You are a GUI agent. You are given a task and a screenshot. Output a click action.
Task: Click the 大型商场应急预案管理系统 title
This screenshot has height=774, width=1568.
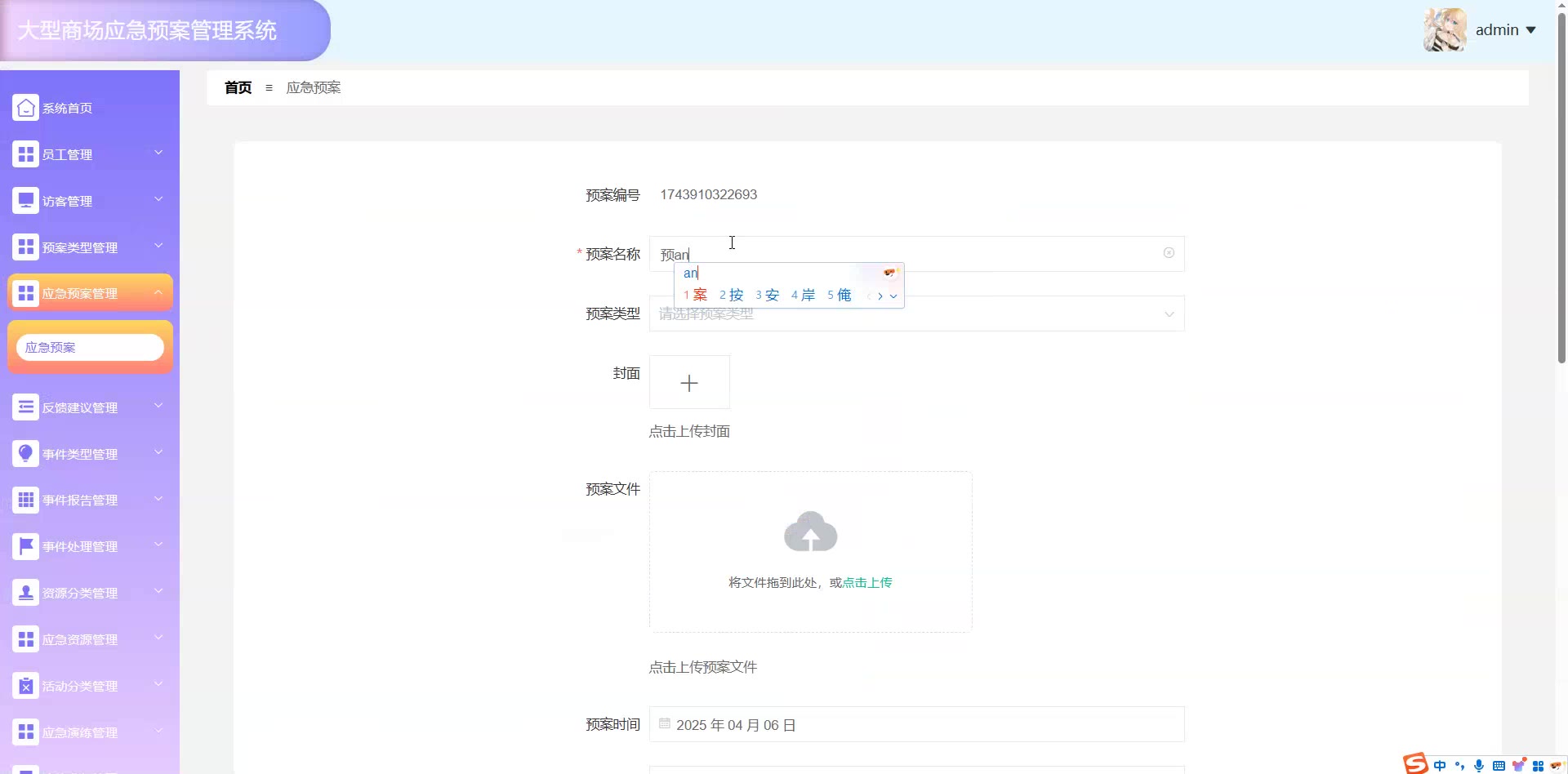(147, 30)
